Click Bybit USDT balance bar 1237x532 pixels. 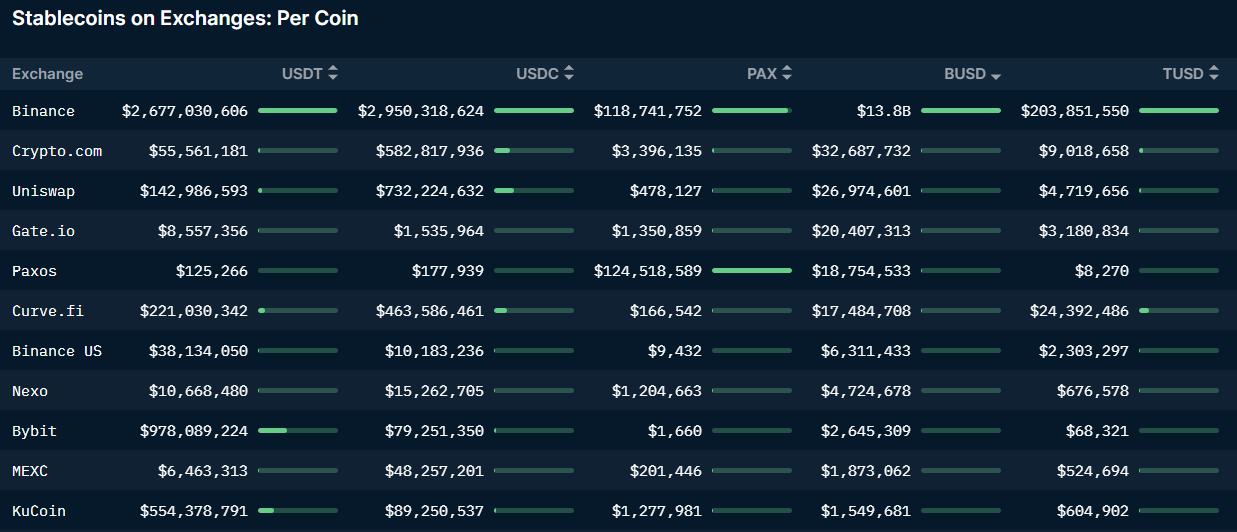(x=298, y=430)
